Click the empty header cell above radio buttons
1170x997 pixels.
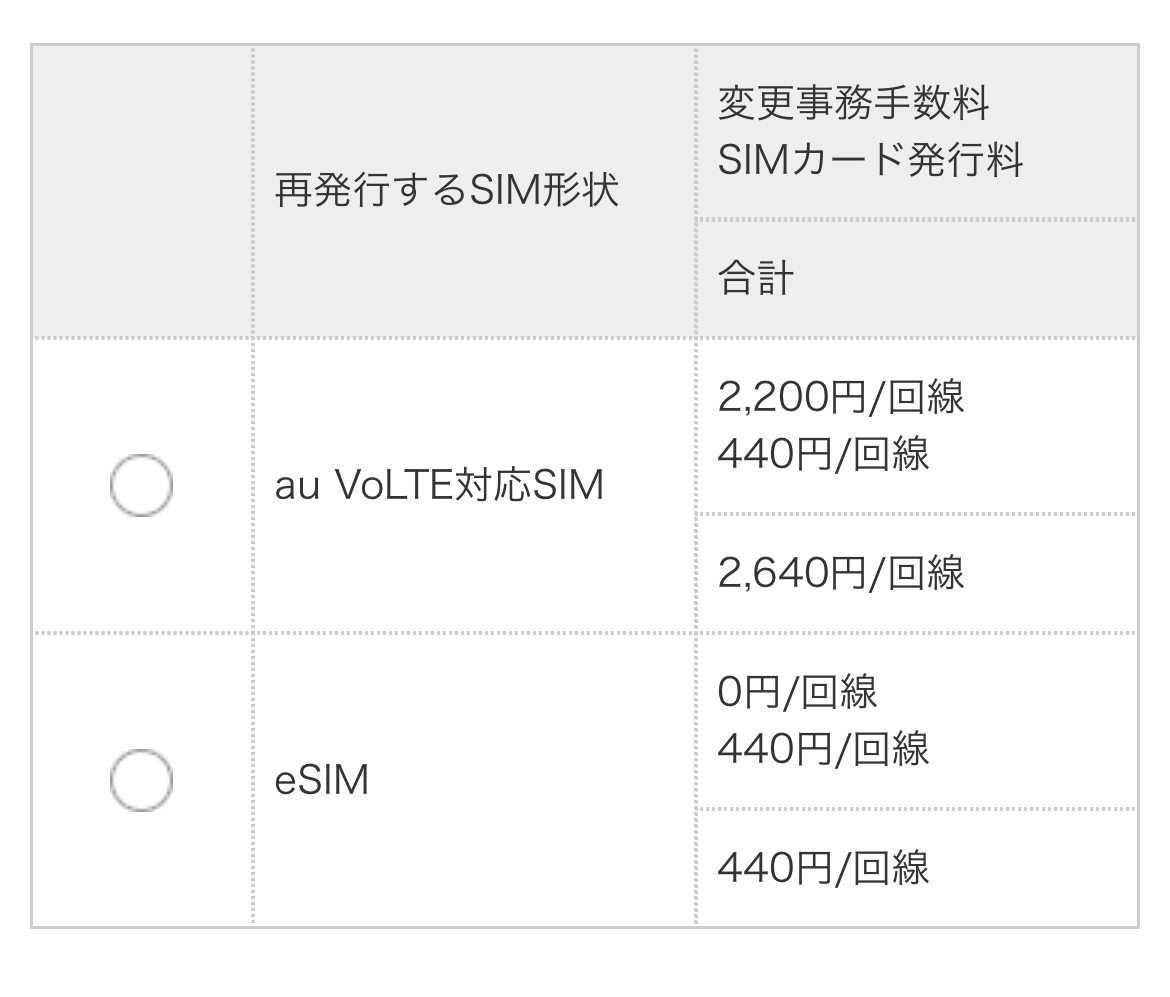pos(141,190)
